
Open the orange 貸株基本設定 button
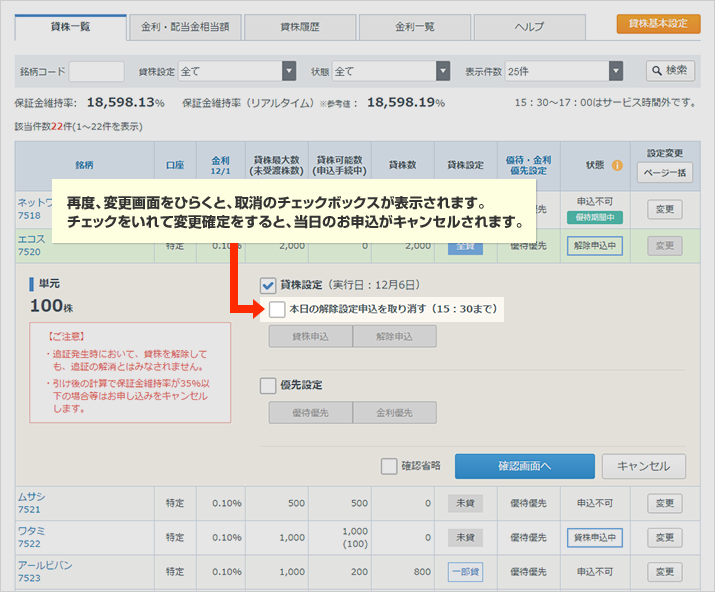click(x=658, y=23)
